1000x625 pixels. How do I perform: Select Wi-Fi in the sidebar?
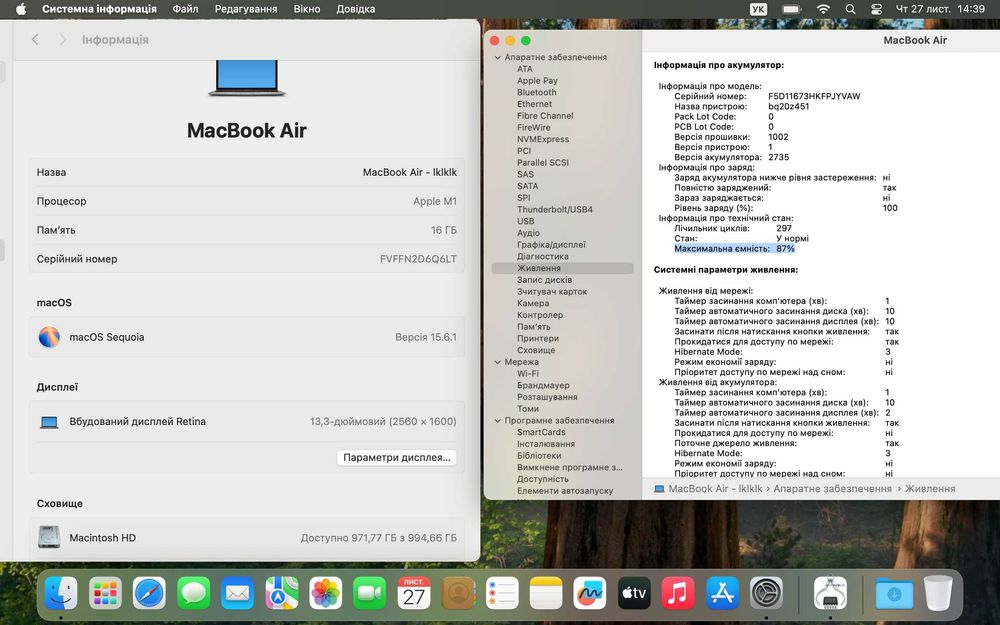527,374
